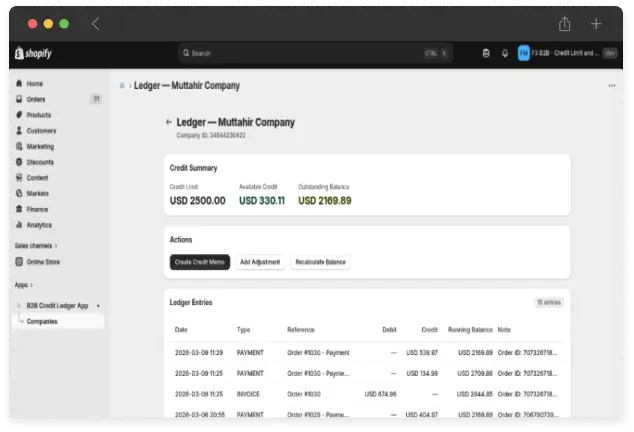Screen dimensions: 634x432
Task: Click the Markets globe icon
Action: pos(19,193)
